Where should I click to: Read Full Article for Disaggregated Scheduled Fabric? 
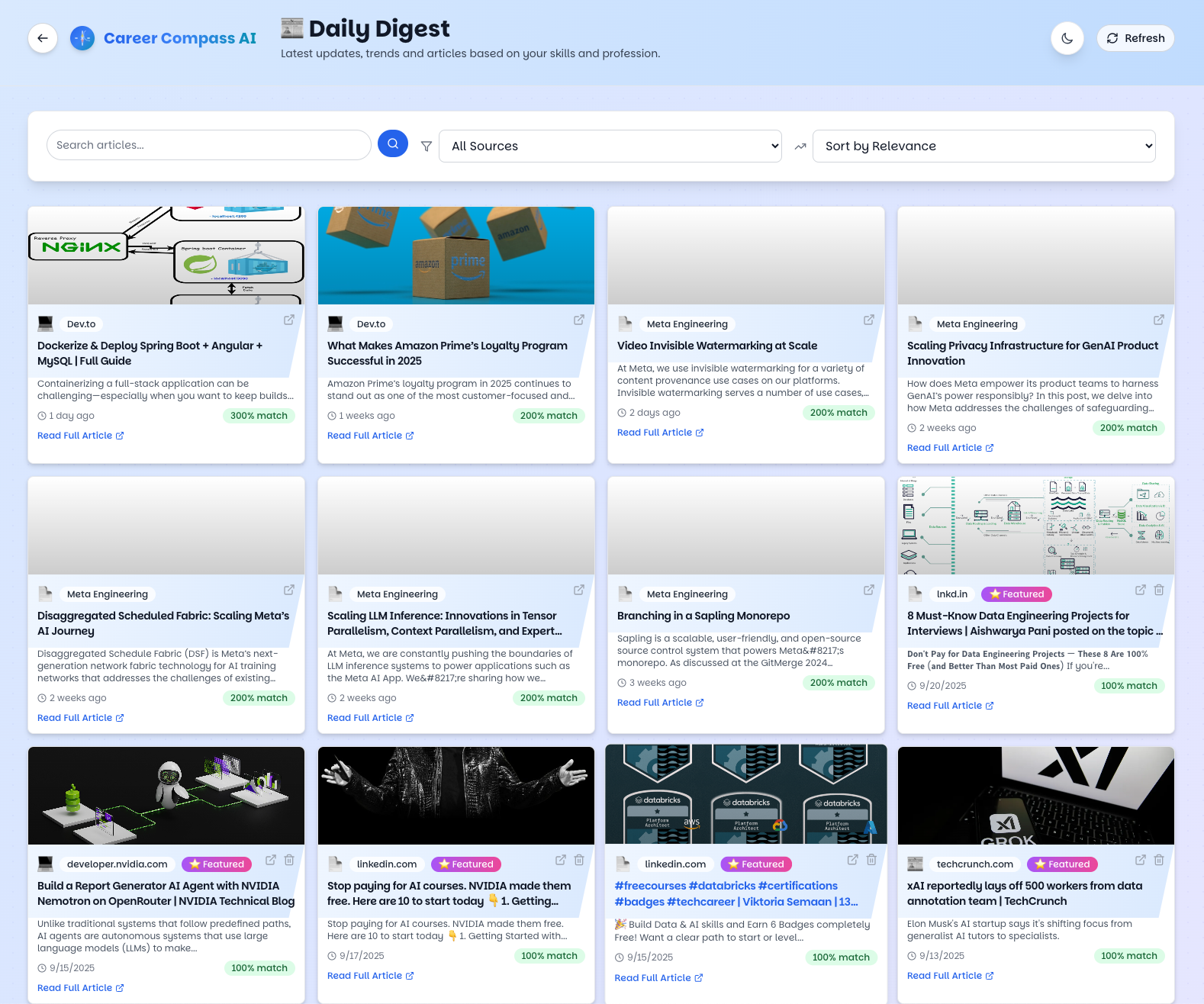tap(81, 718)
